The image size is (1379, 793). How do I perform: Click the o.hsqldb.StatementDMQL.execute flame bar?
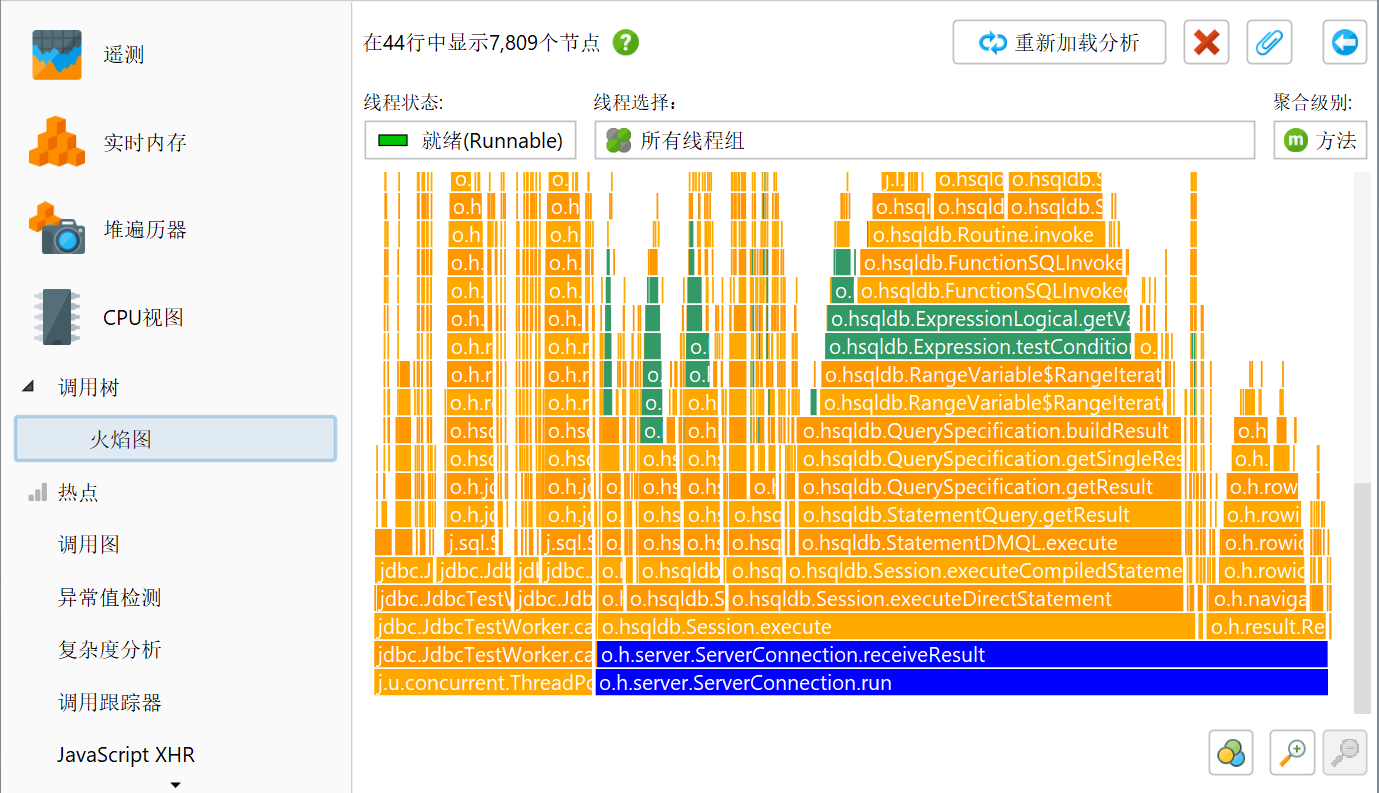tap(990, 543)
